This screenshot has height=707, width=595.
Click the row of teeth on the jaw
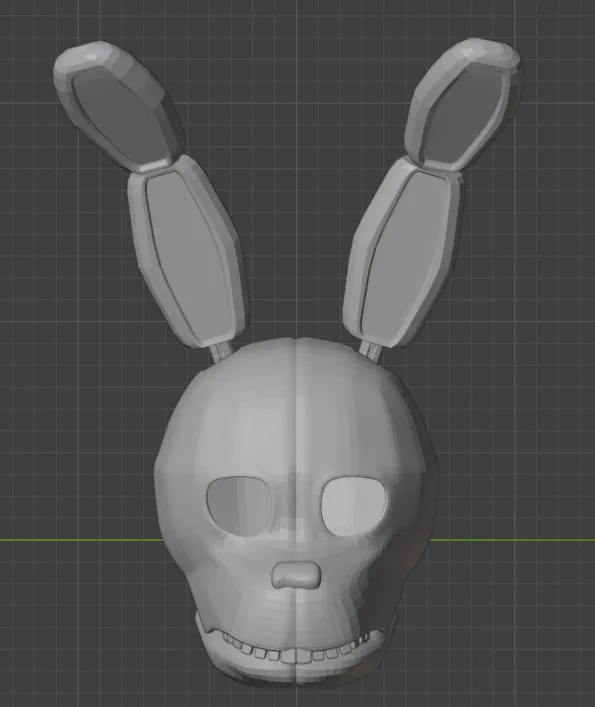tap(295, 647)
